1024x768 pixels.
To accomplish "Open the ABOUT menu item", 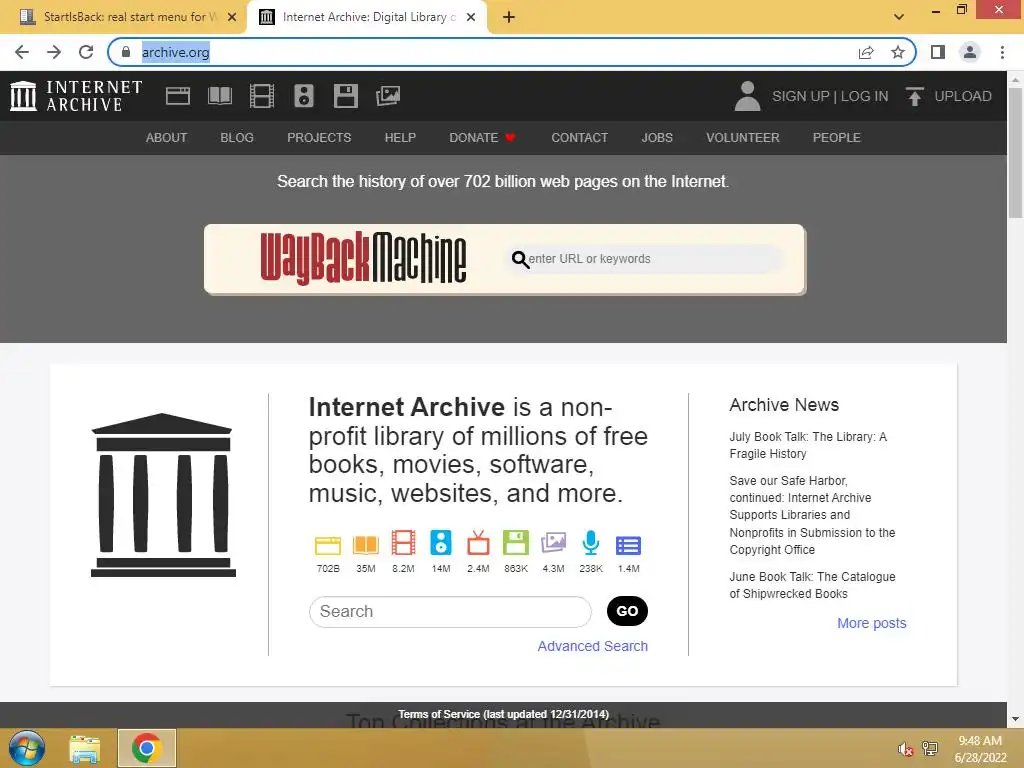I will click(167, 138).
